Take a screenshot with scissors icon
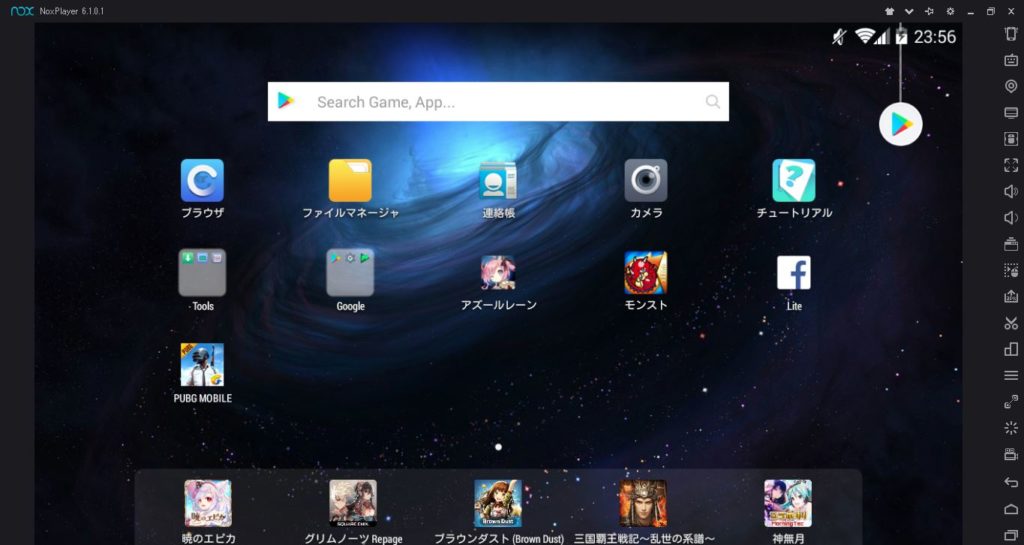 coord(1011,323)
